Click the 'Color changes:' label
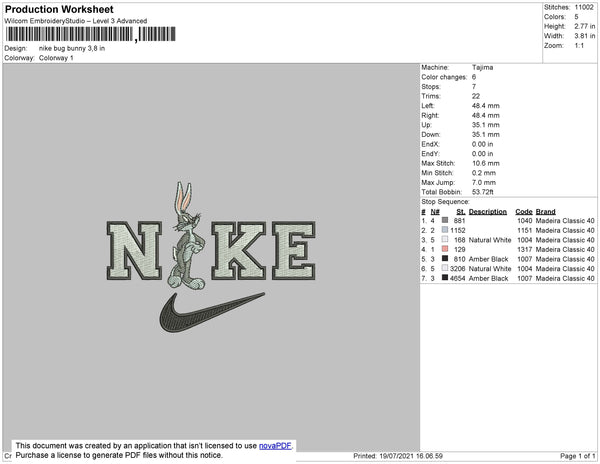600x464 pixels. pos(444,77)
